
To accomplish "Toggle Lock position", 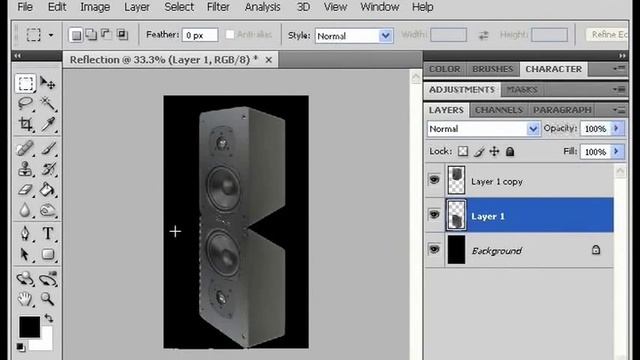I will (494, 151).
